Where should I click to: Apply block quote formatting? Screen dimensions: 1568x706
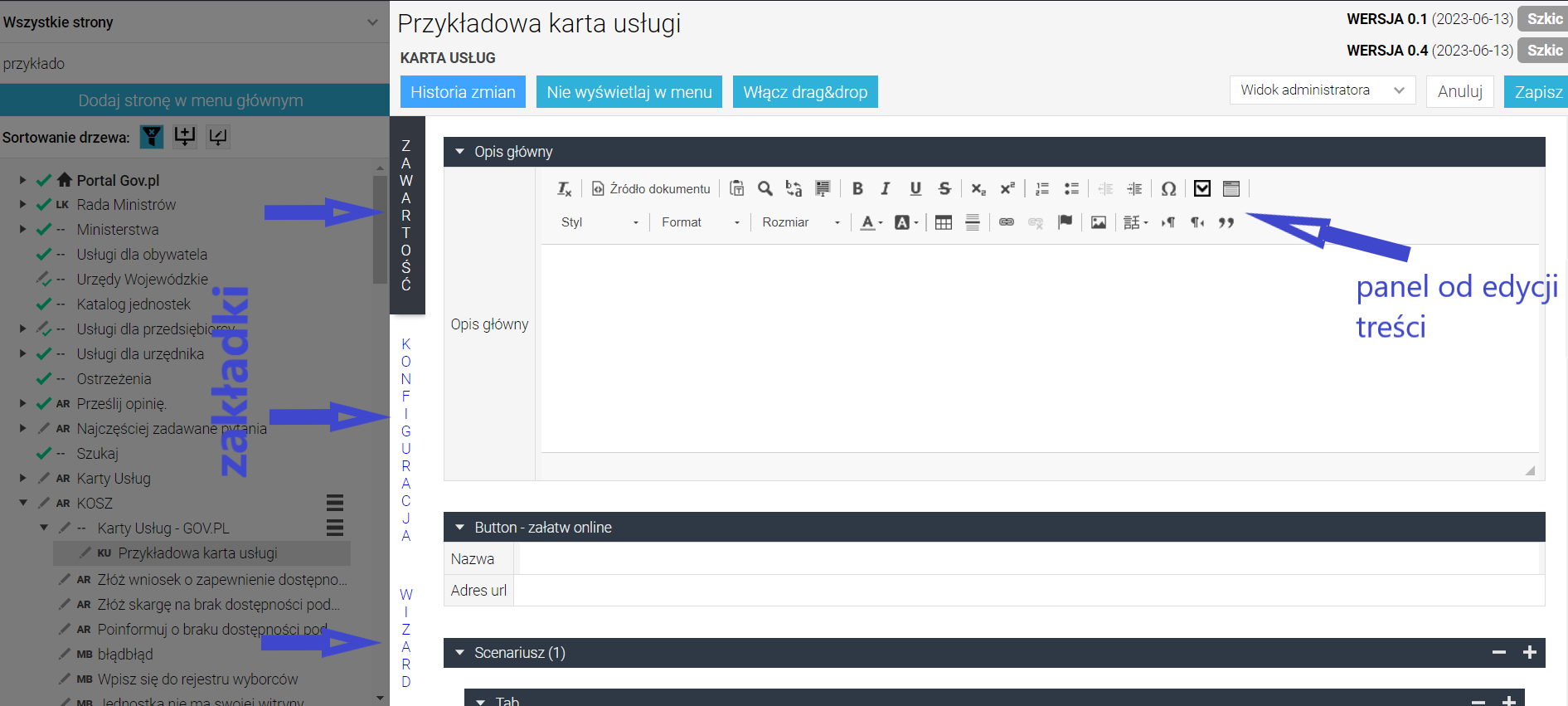tap(1226, 222)
